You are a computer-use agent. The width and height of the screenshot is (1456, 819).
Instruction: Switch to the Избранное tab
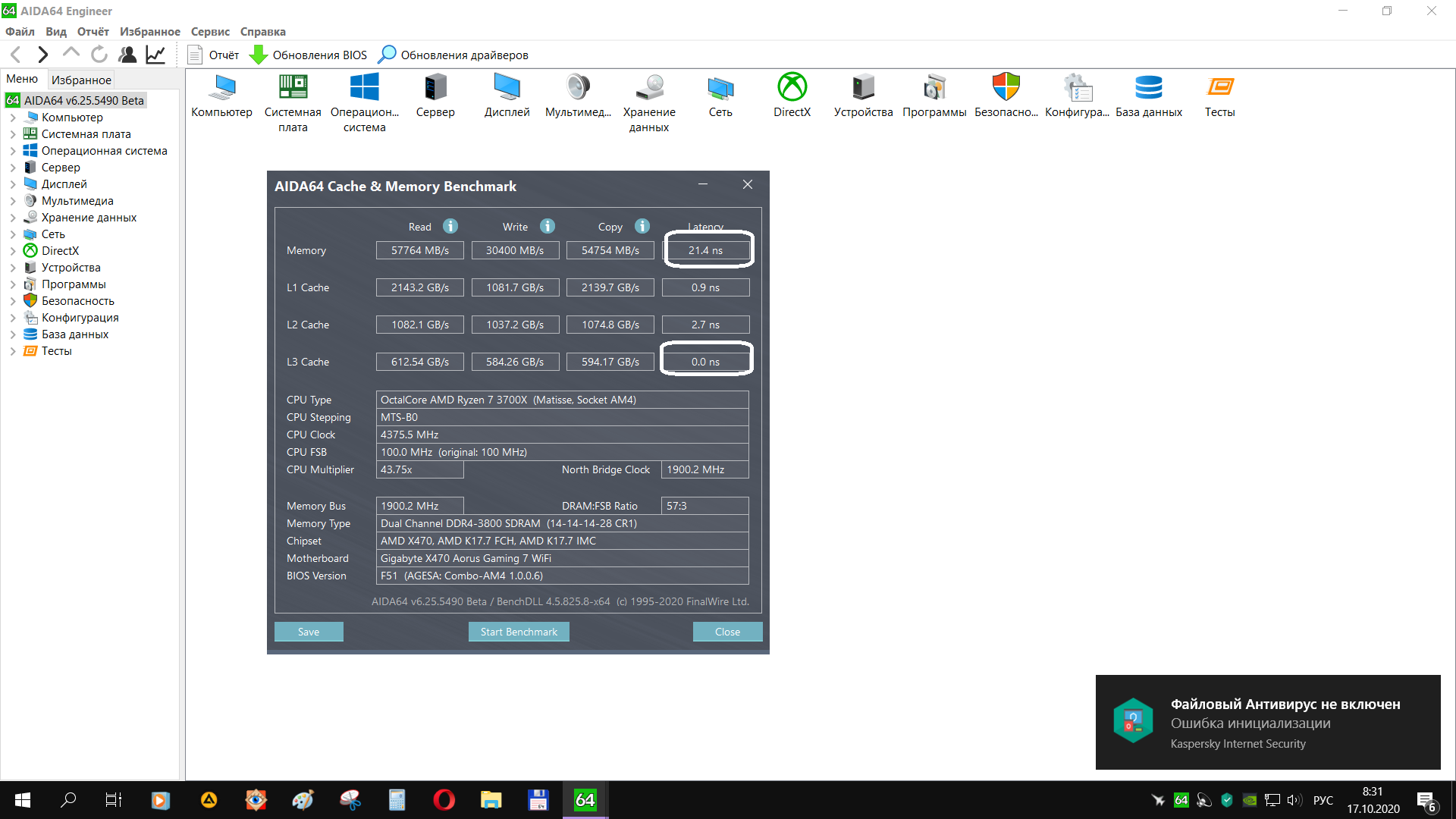tap(81, 80)
